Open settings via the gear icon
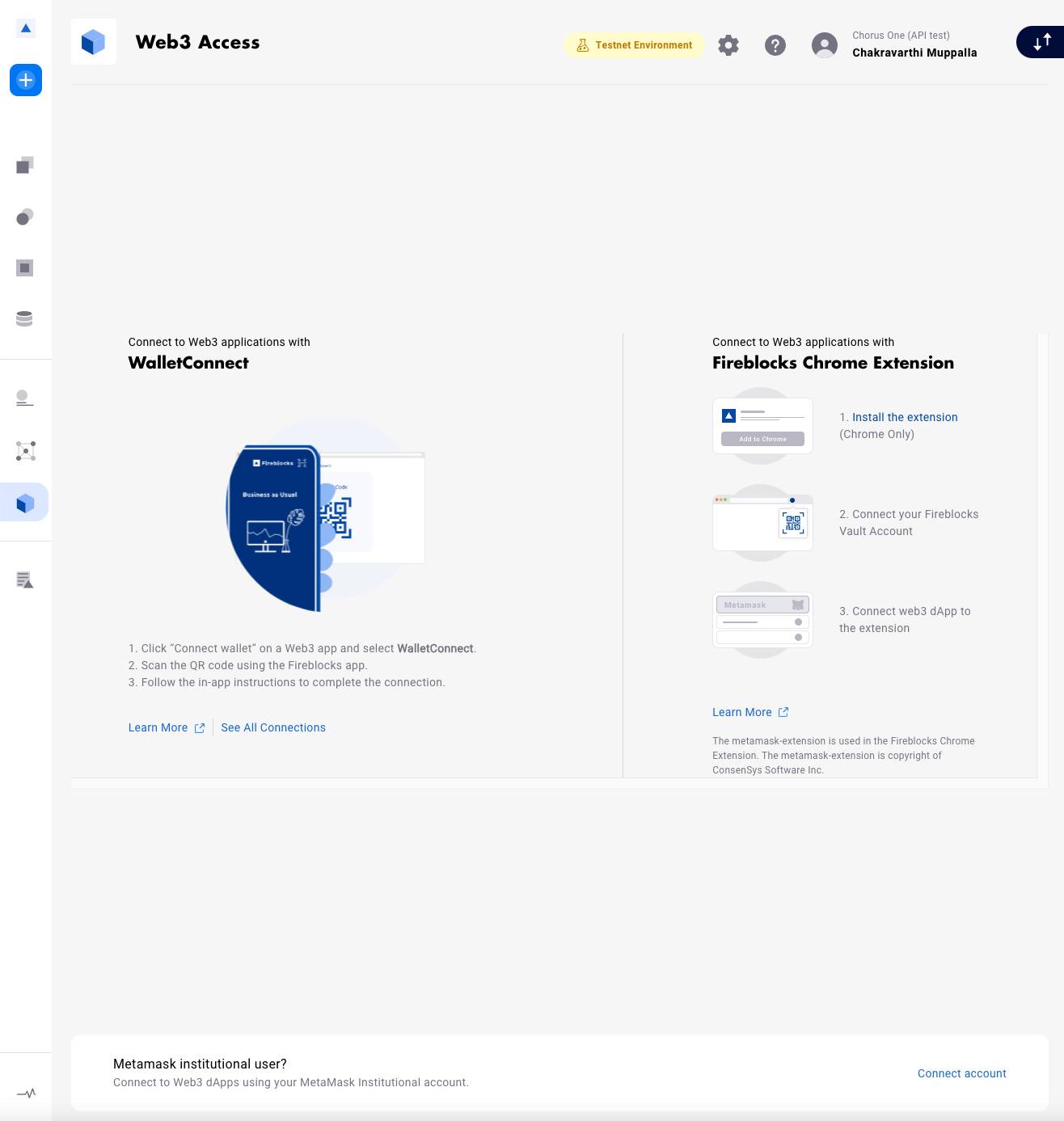Viewport: 1064px width, 1121px height. 728,45
